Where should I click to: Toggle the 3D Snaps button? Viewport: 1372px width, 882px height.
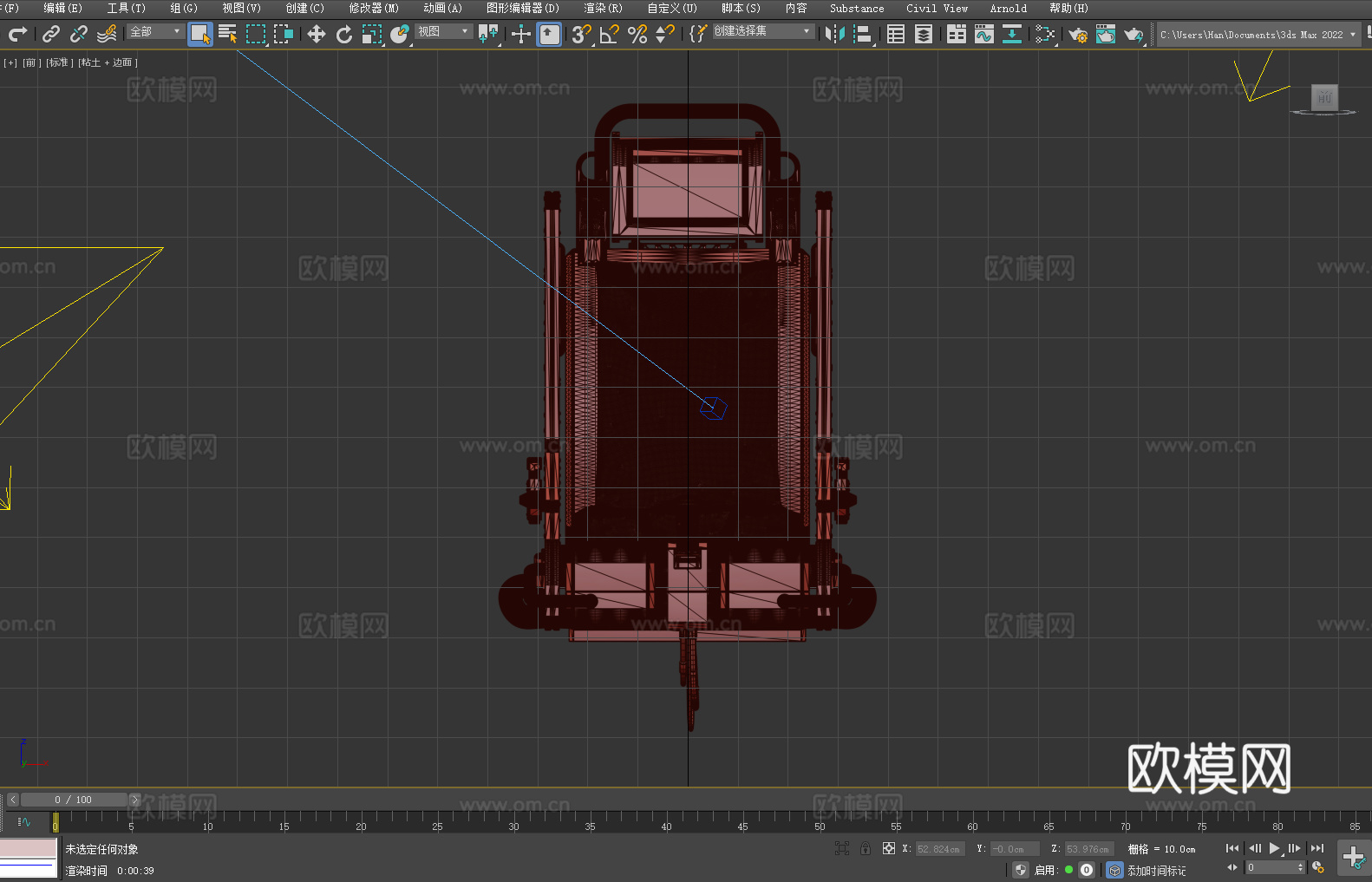(582, 34)
